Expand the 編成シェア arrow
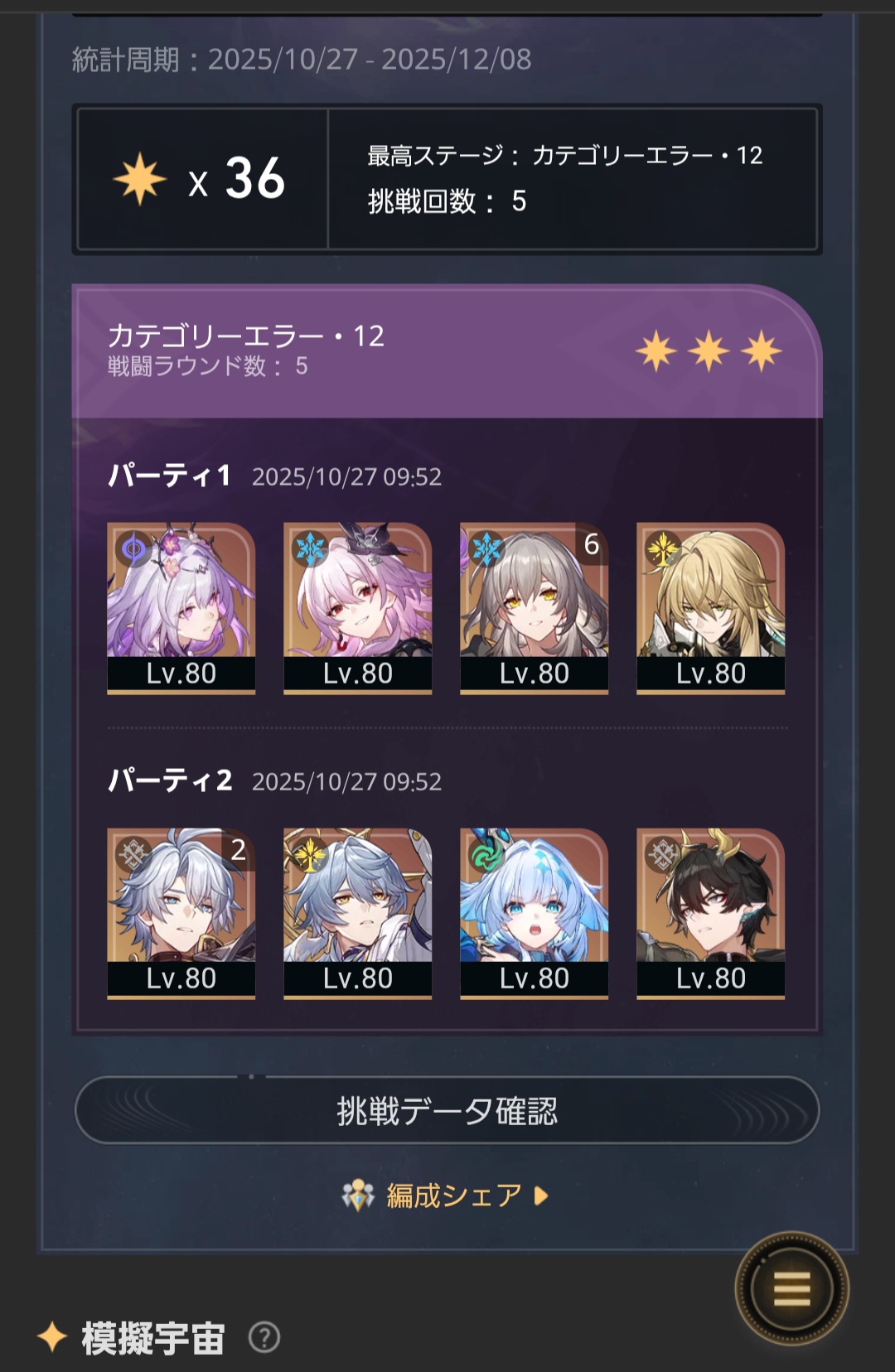Image resolution: width=895 pixels, height=1372 pixels. (x=541, y=1196)
